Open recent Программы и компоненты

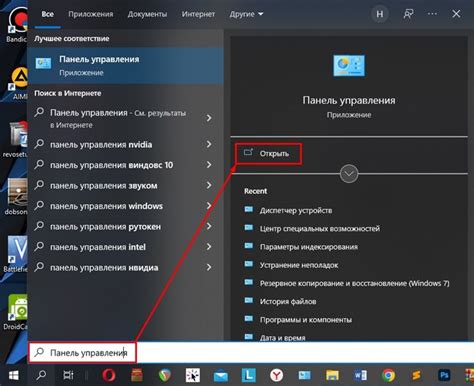click(306, 320)
